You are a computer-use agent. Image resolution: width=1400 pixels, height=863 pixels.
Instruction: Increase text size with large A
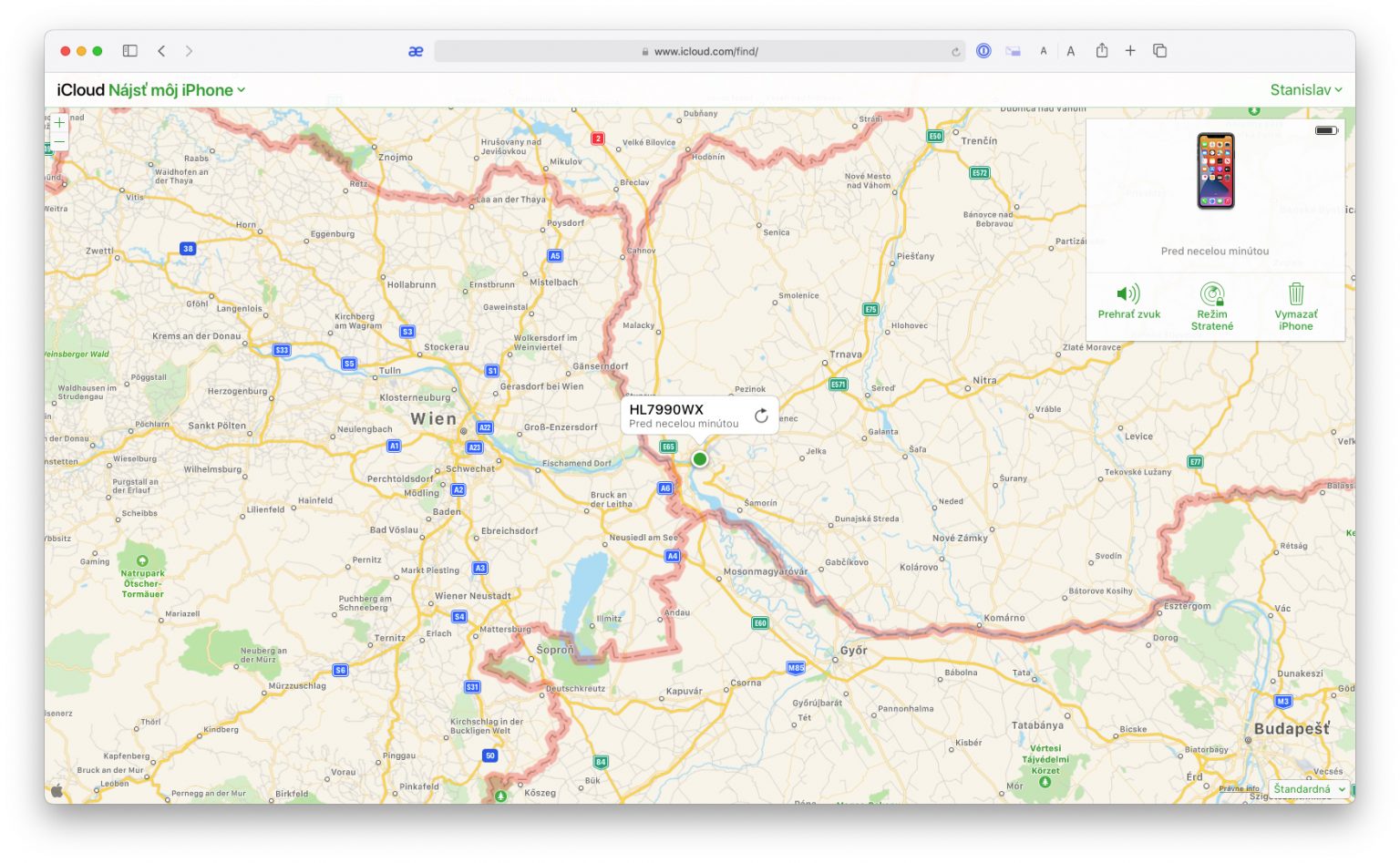click(1071, 52)
